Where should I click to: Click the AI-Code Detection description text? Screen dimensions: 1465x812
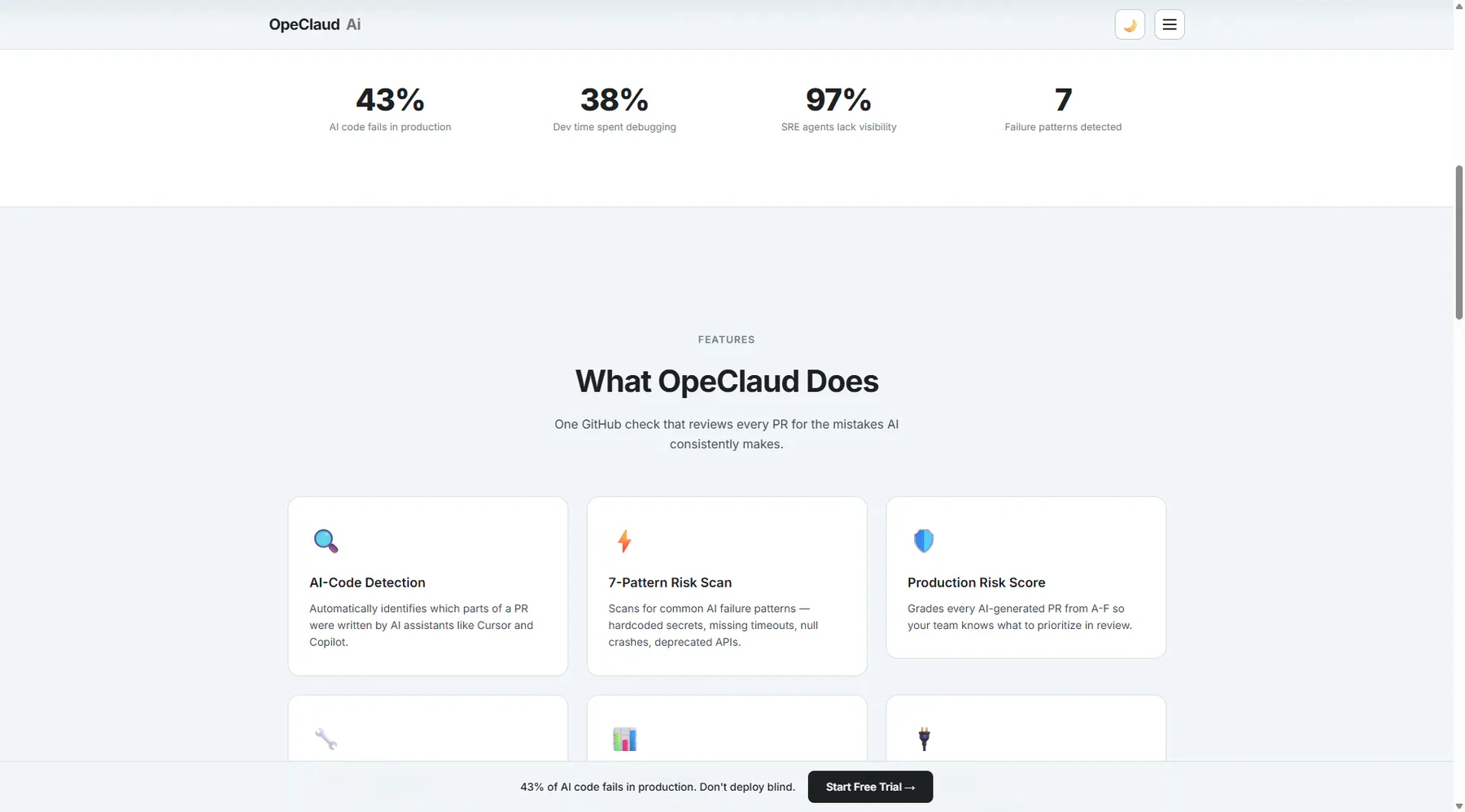point(421,625)
